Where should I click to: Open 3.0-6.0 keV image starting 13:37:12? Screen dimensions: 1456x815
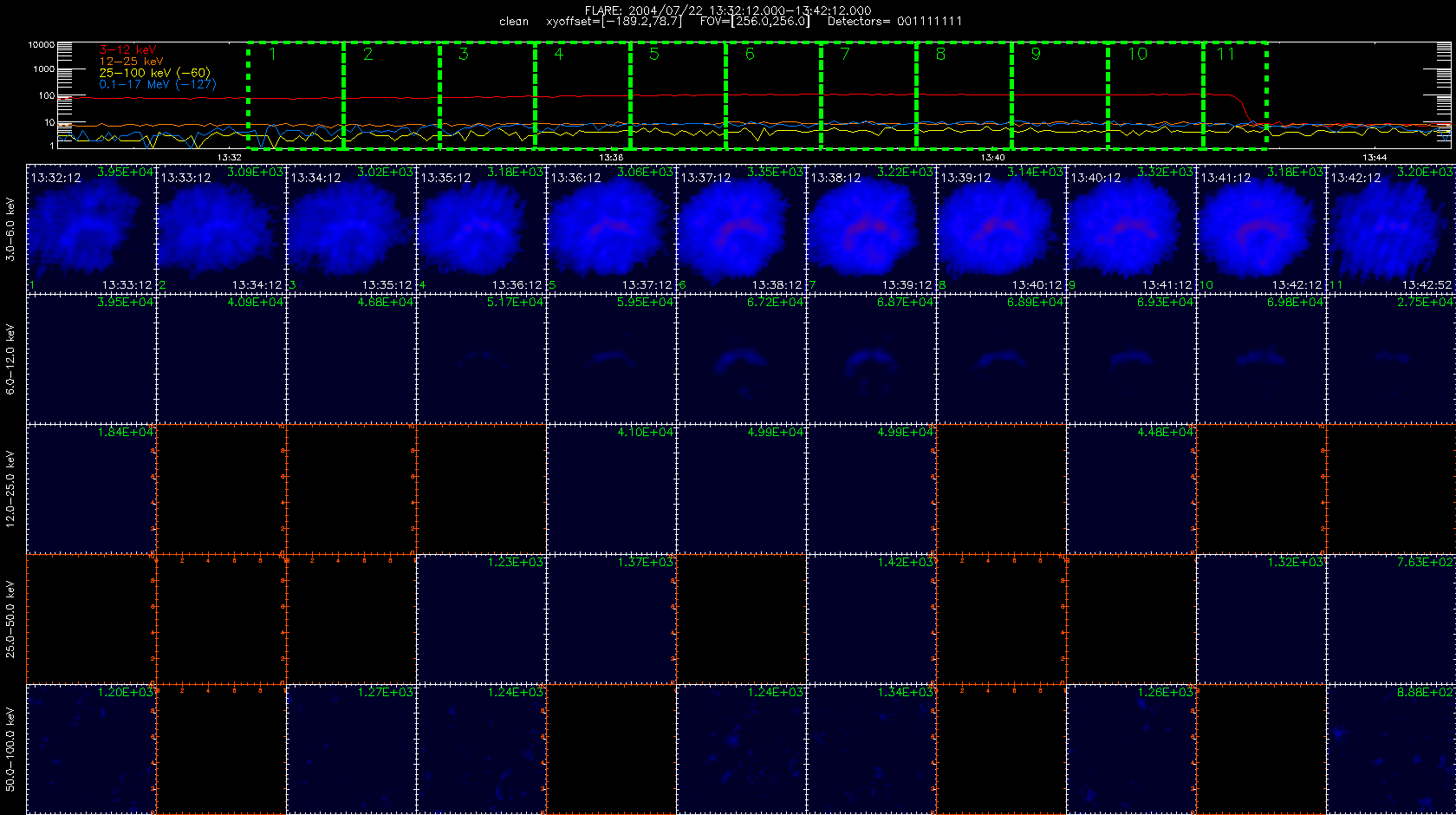(x=741, y=229)
